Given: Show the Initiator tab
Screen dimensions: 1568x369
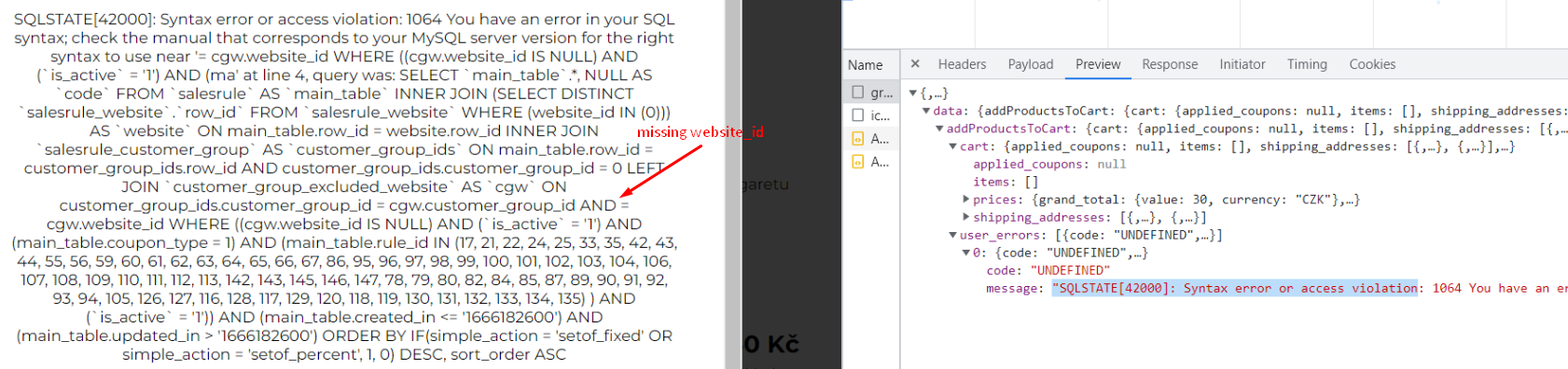Looking at the screenshot, I should click(x=1242, y=64).
